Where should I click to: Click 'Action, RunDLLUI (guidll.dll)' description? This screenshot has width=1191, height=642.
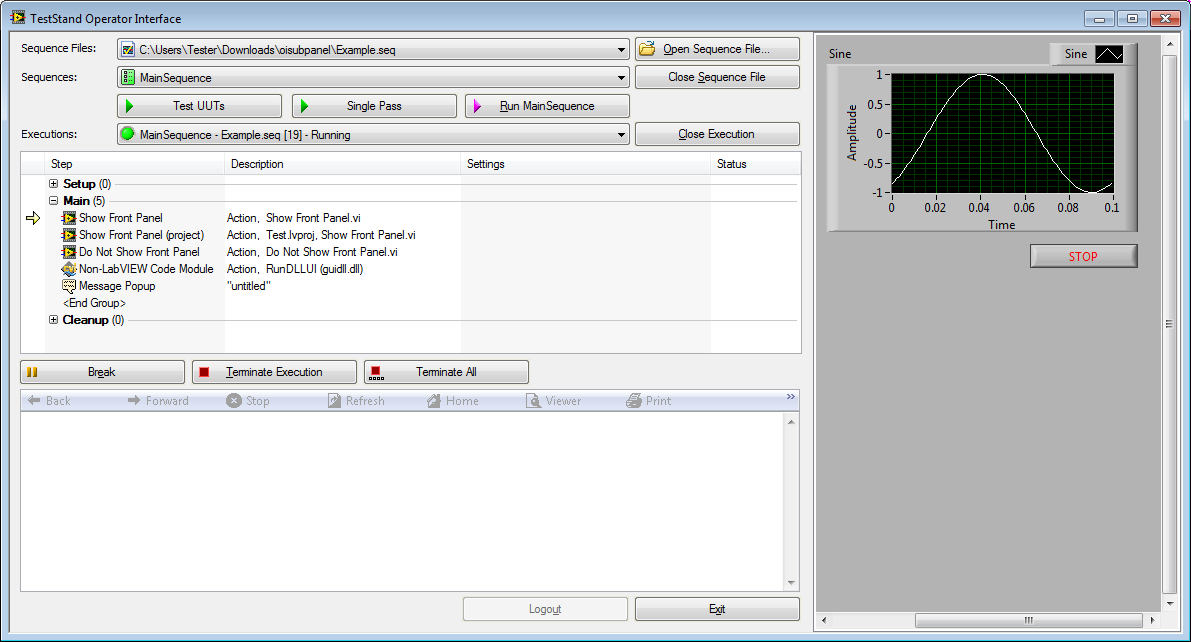[x=295, y=269]
